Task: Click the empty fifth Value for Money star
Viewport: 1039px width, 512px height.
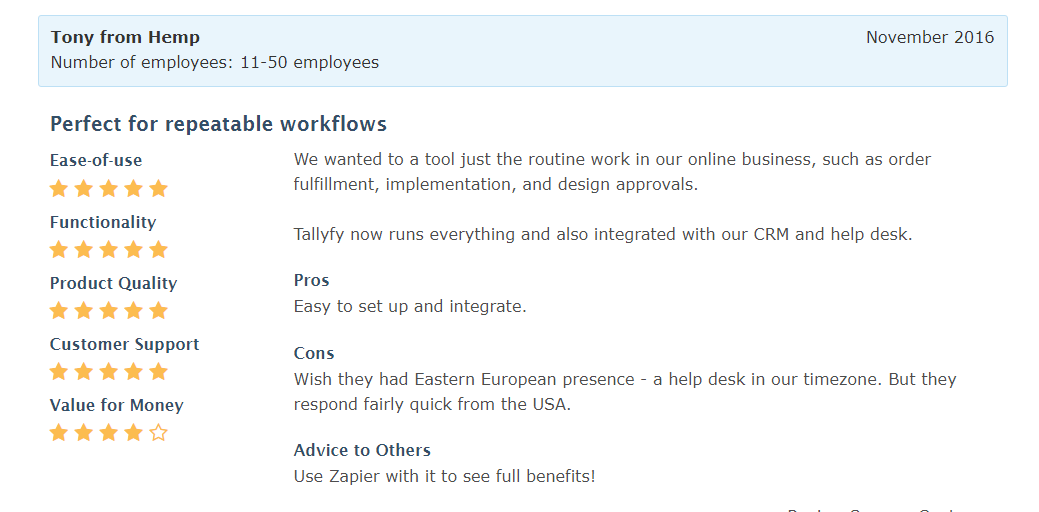Action: pyautogui.click(x=158, y=433)
